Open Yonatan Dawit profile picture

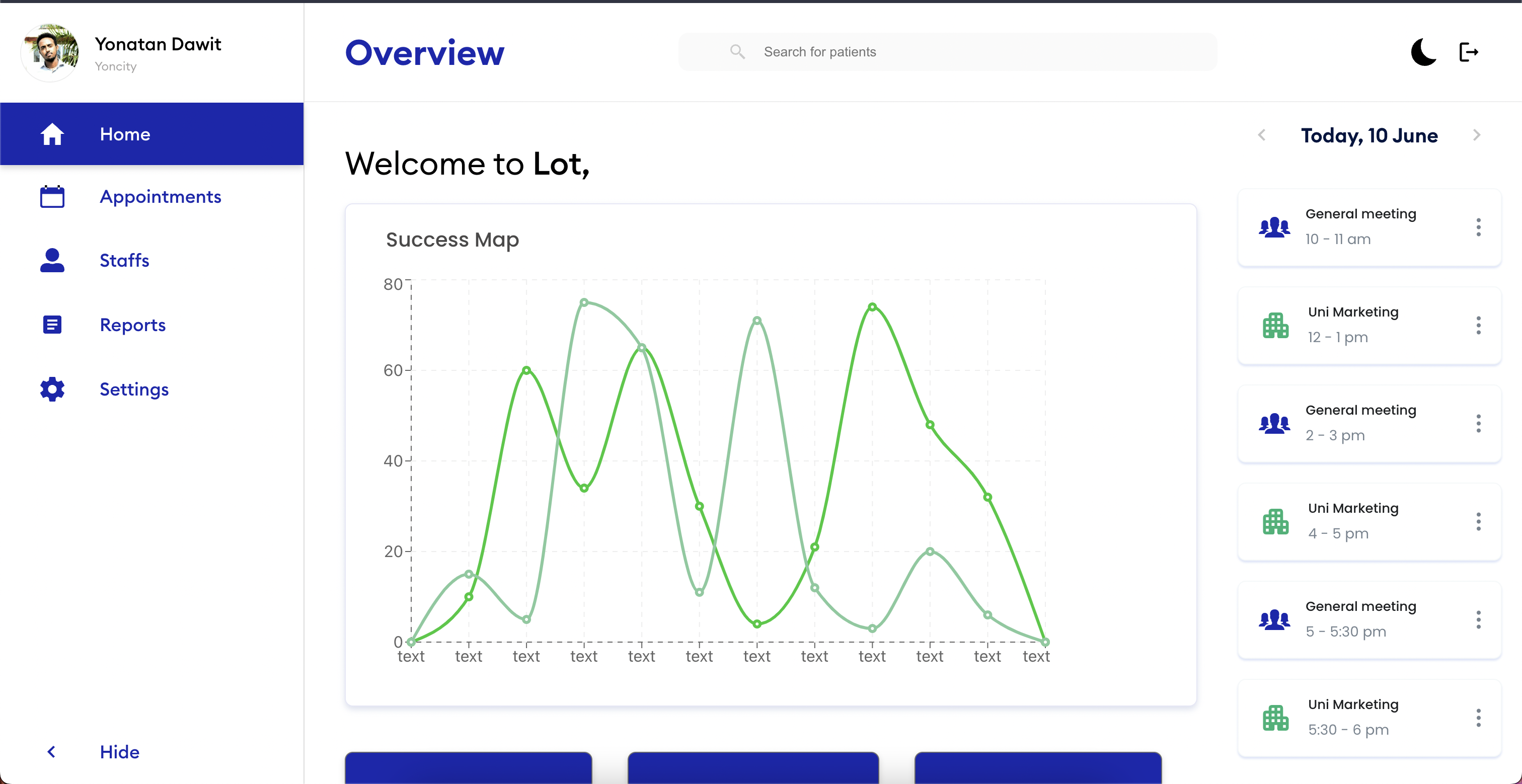point(50,52)
